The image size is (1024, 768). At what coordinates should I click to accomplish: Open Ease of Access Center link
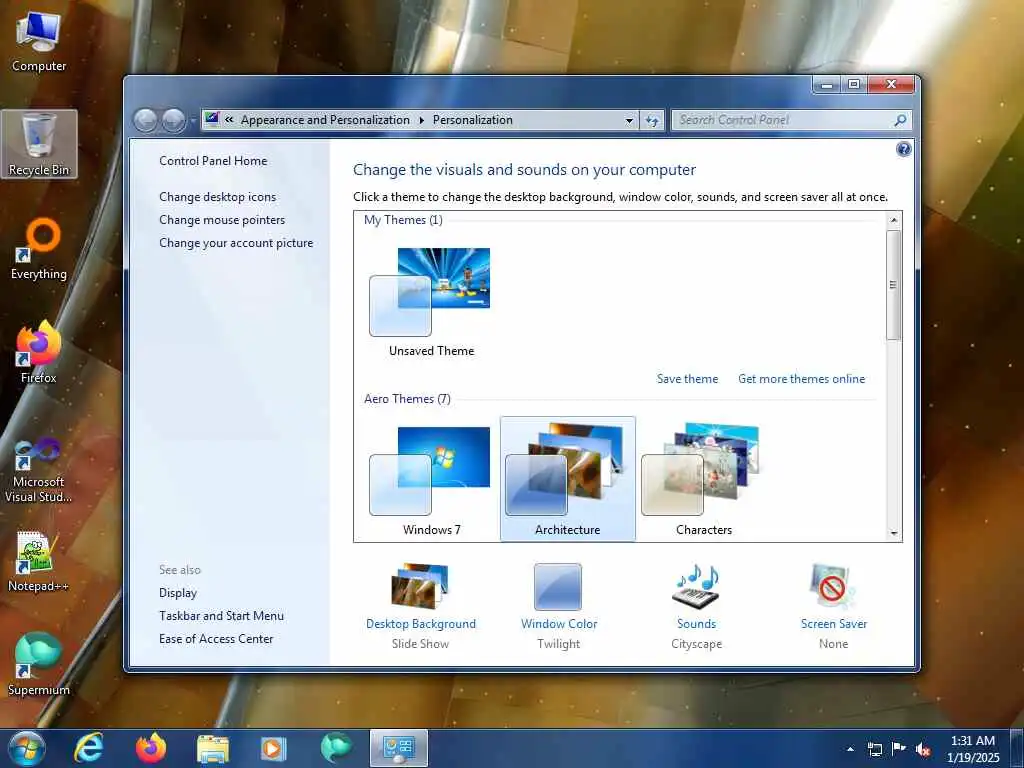pyautogui.click(x=216, y=639)
